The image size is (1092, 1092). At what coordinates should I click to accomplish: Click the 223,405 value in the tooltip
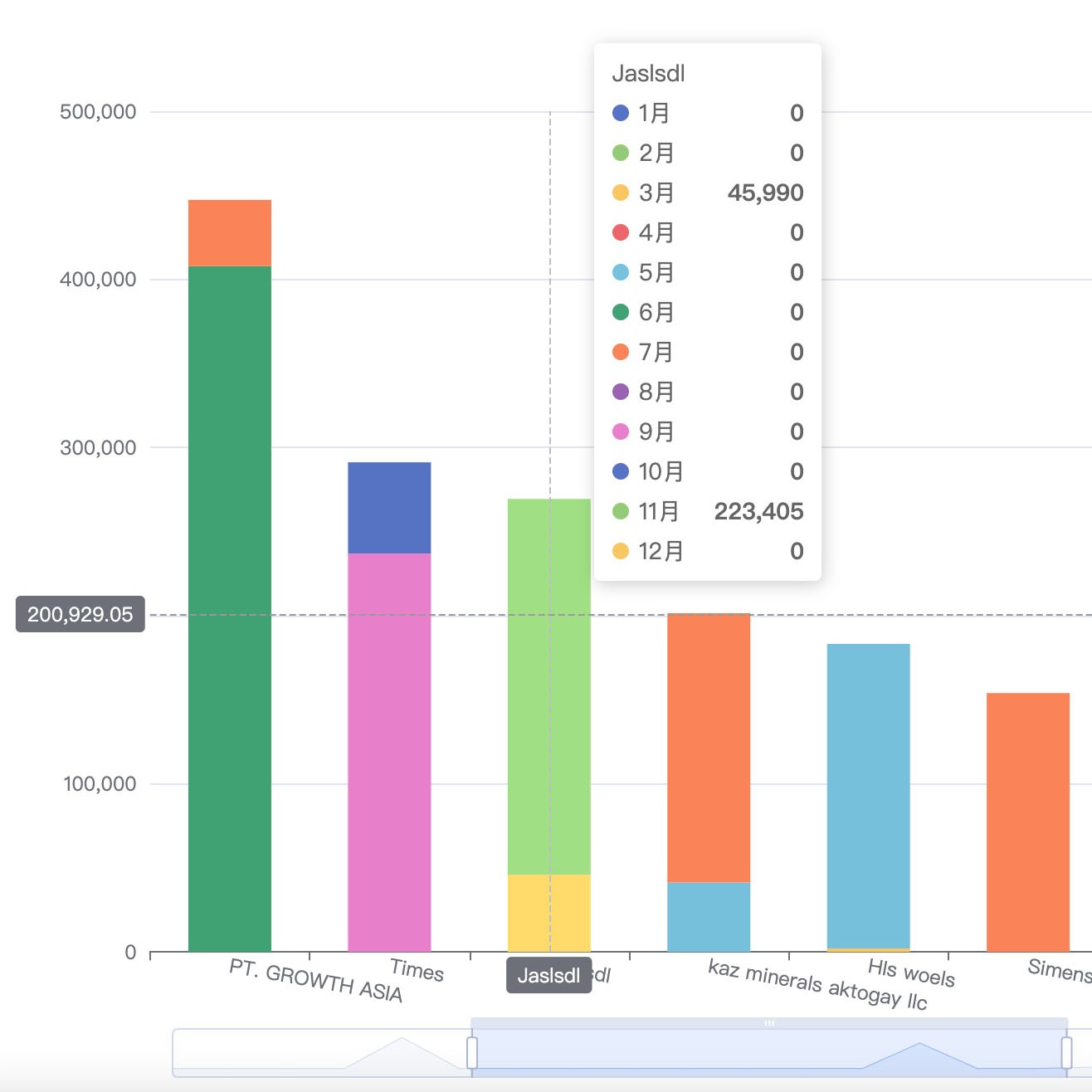point(759,511)
